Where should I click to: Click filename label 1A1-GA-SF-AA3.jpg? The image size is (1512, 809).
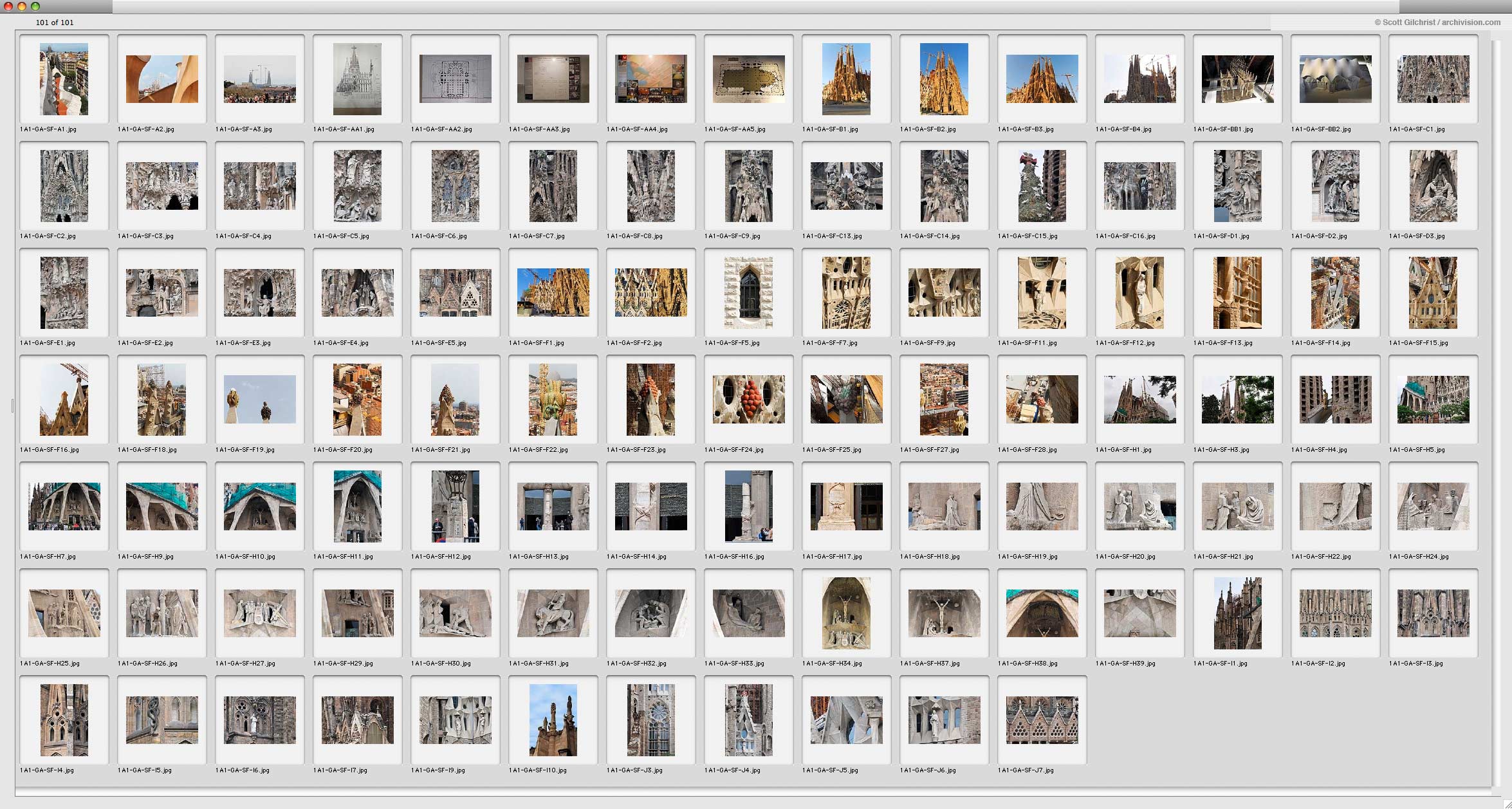[x=539, y=129]
